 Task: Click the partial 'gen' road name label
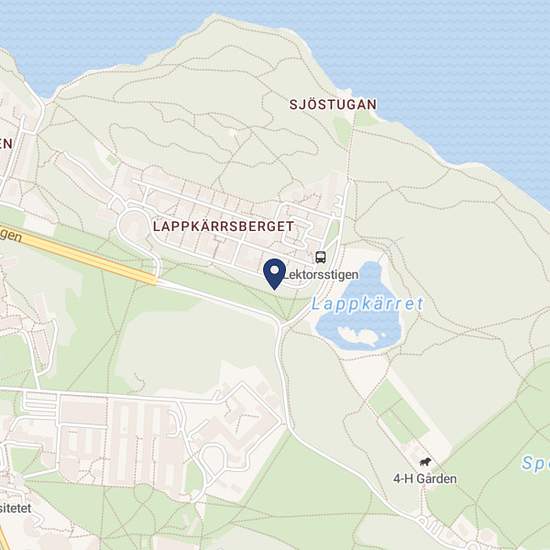11,235
